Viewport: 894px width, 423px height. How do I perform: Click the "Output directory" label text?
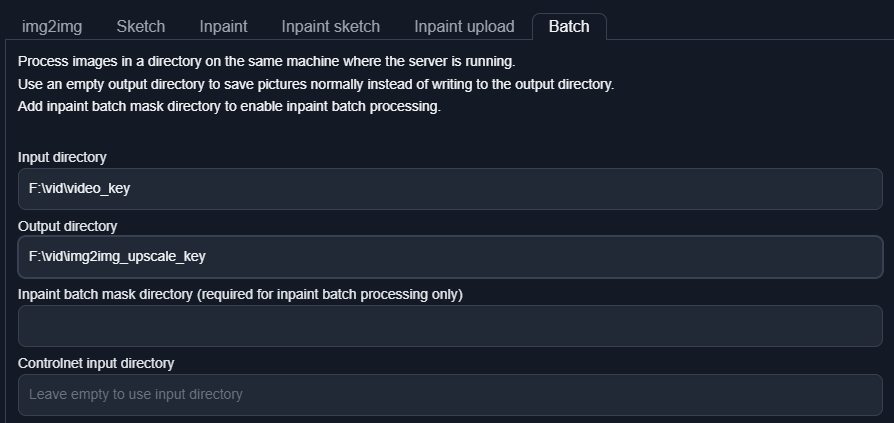(67, 226)
